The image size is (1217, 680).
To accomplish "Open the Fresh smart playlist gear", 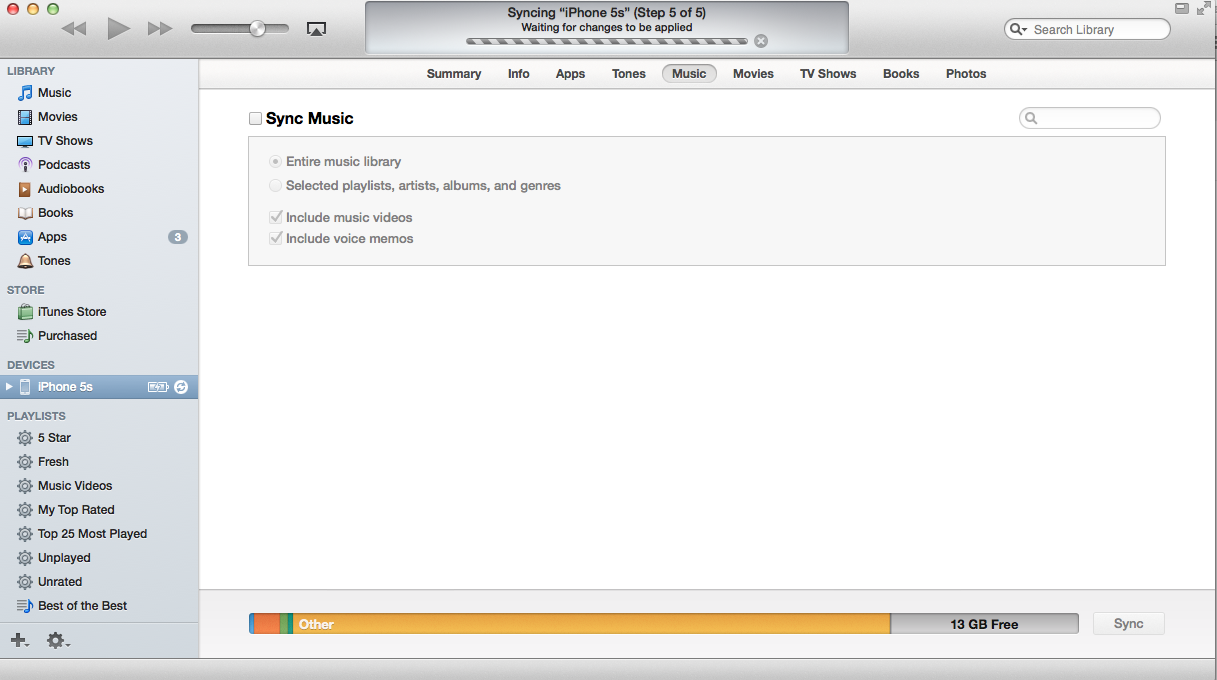I will click(x=25, y=462).
